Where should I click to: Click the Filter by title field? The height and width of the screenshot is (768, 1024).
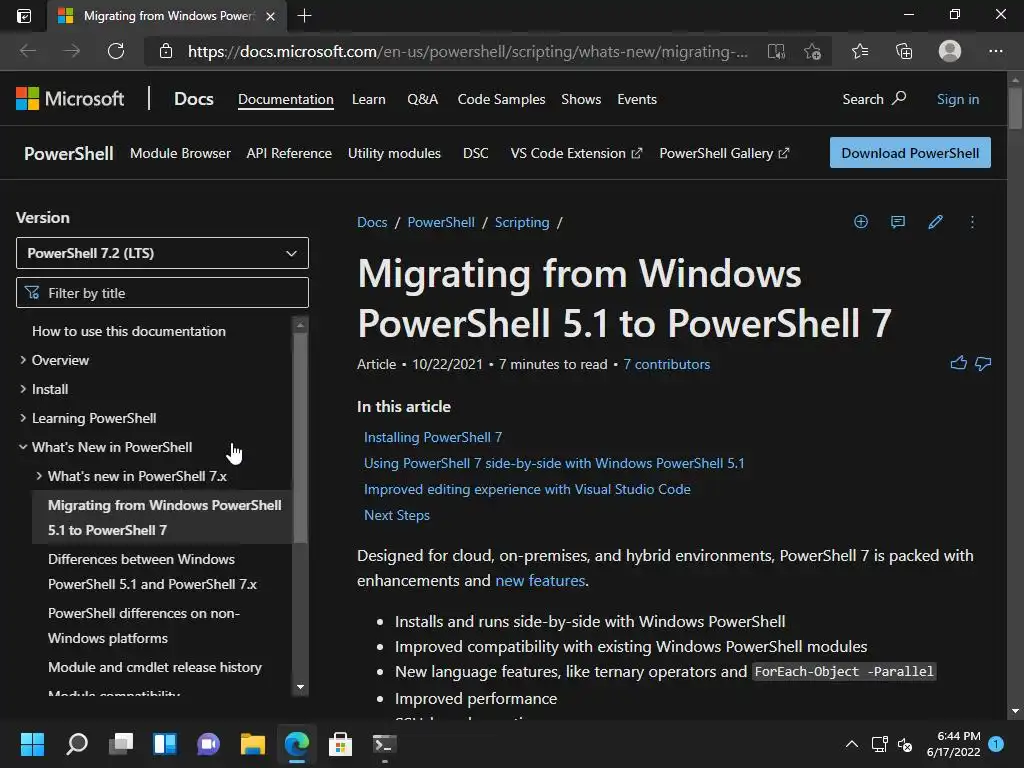162,293
